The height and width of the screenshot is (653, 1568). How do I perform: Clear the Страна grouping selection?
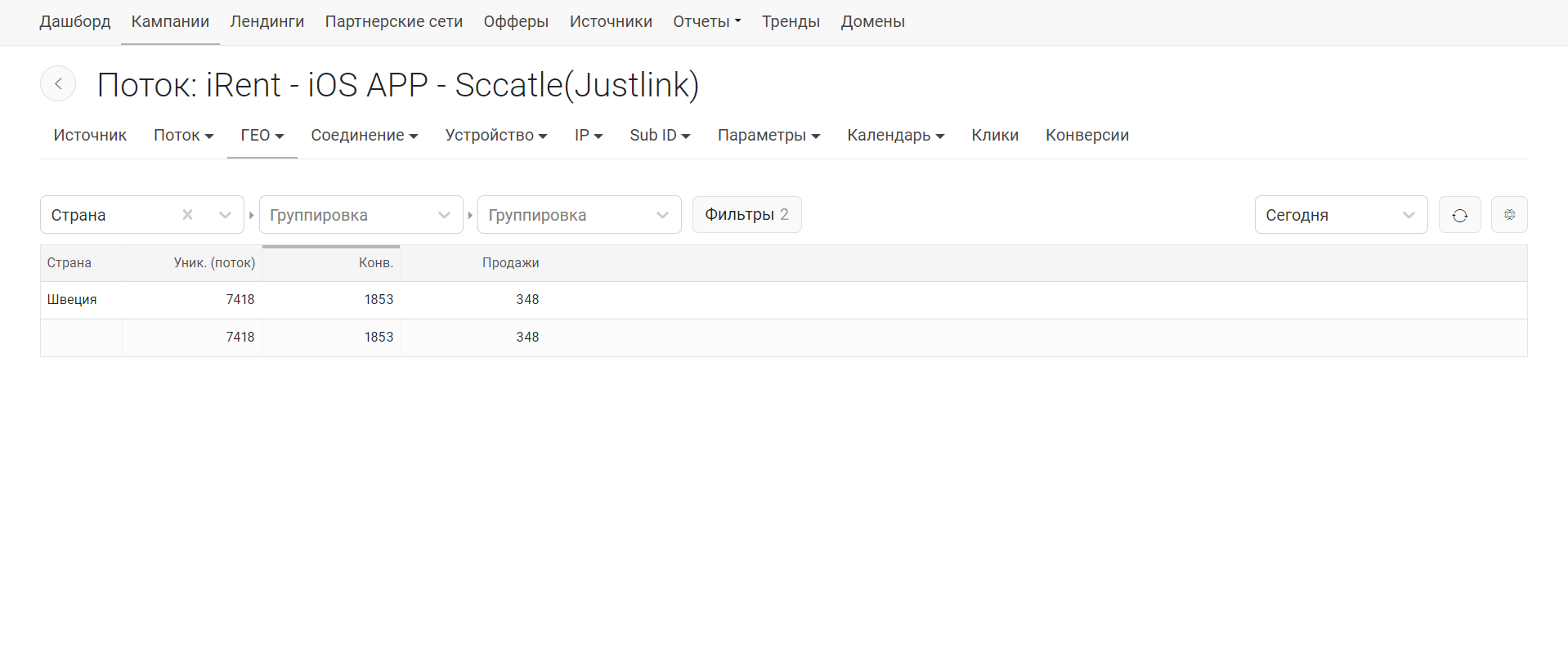(187, 215)
